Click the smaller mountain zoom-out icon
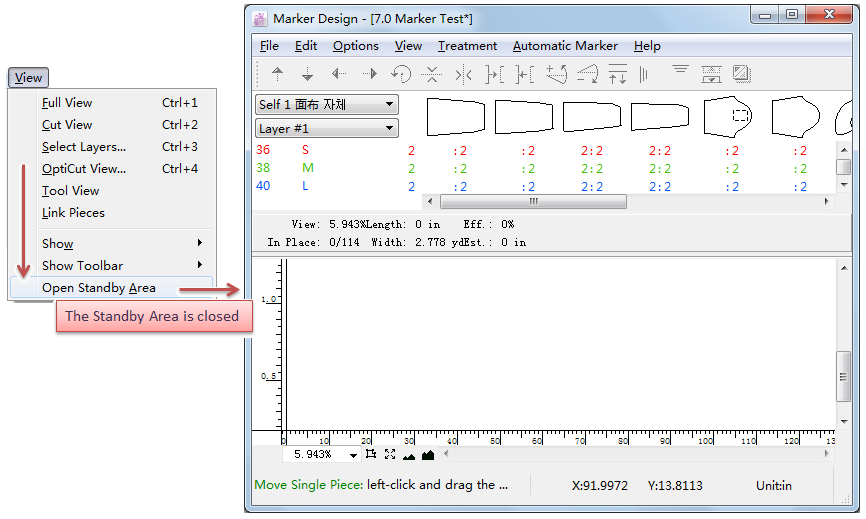 [x=409, y=455]
